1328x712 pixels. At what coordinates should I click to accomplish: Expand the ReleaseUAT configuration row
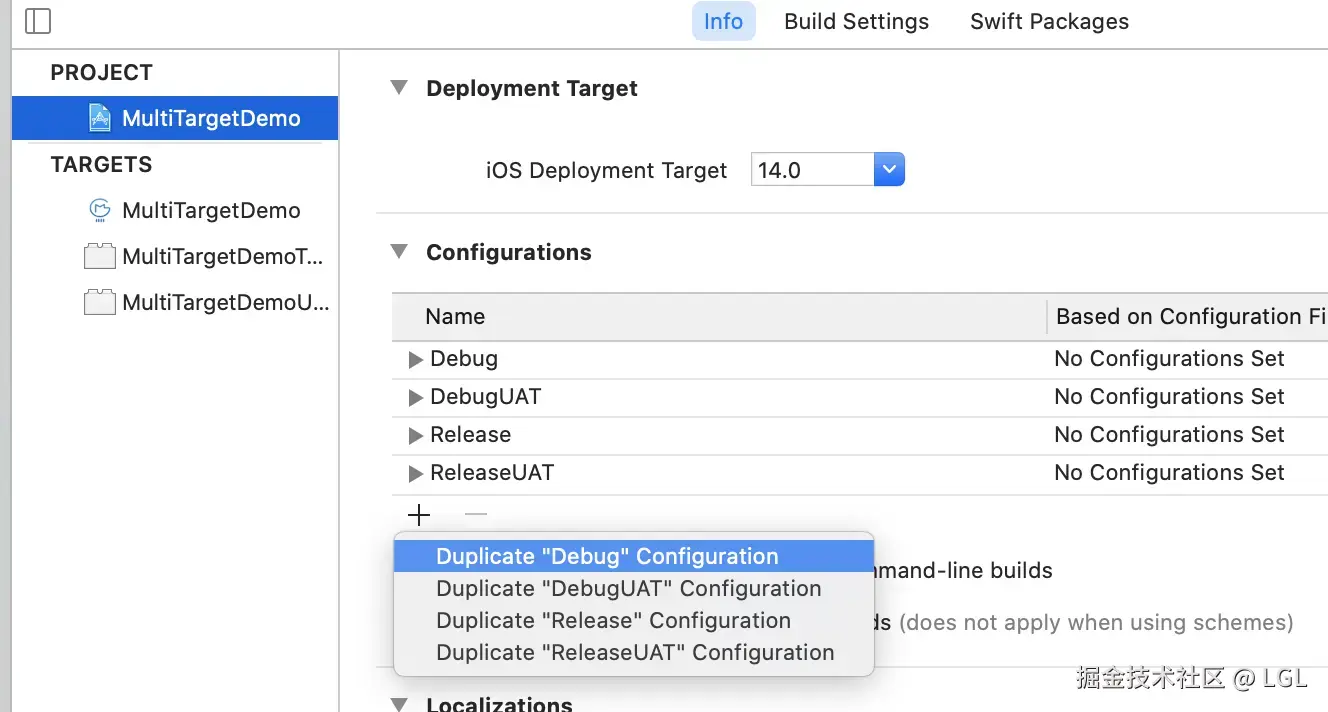tap(416, 473)
